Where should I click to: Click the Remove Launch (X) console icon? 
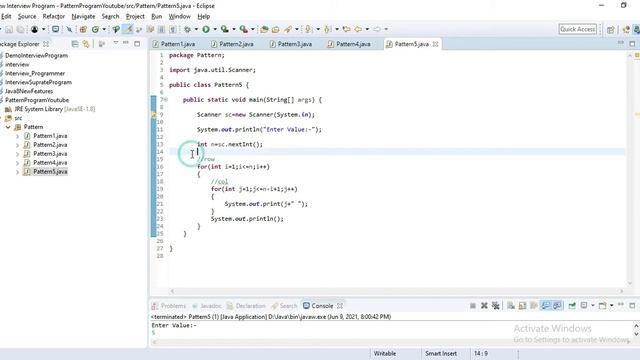pos(484,306)
